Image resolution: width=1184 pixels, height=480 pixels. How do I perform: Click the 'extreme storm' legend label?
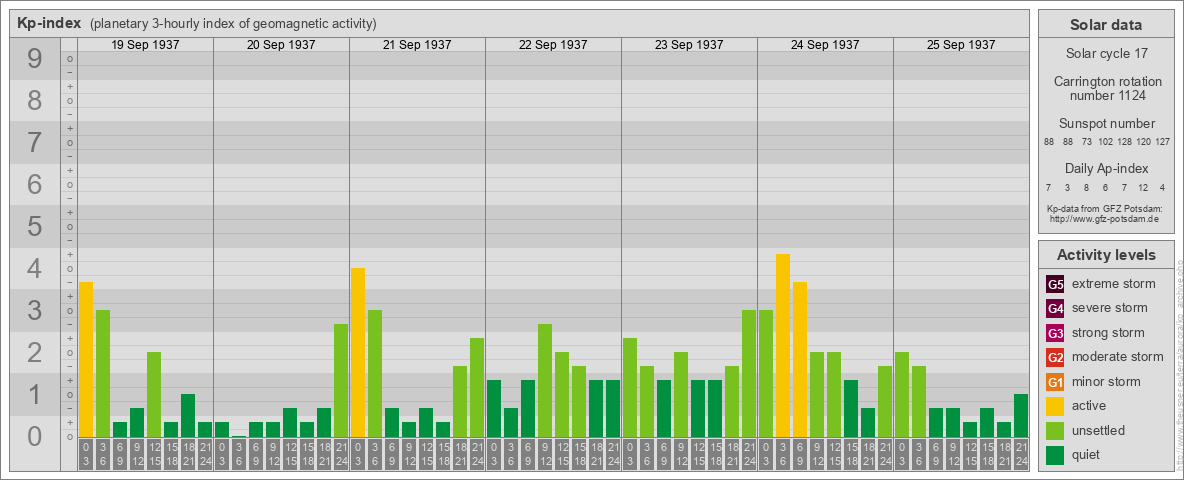tap(1114, 284)
